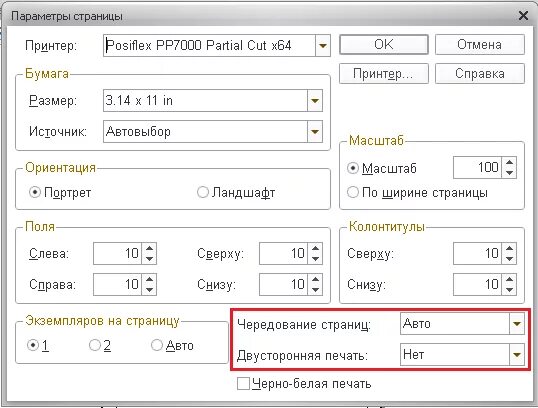Increase Колонтитулы Снизу value

click(x=509, y=279)
